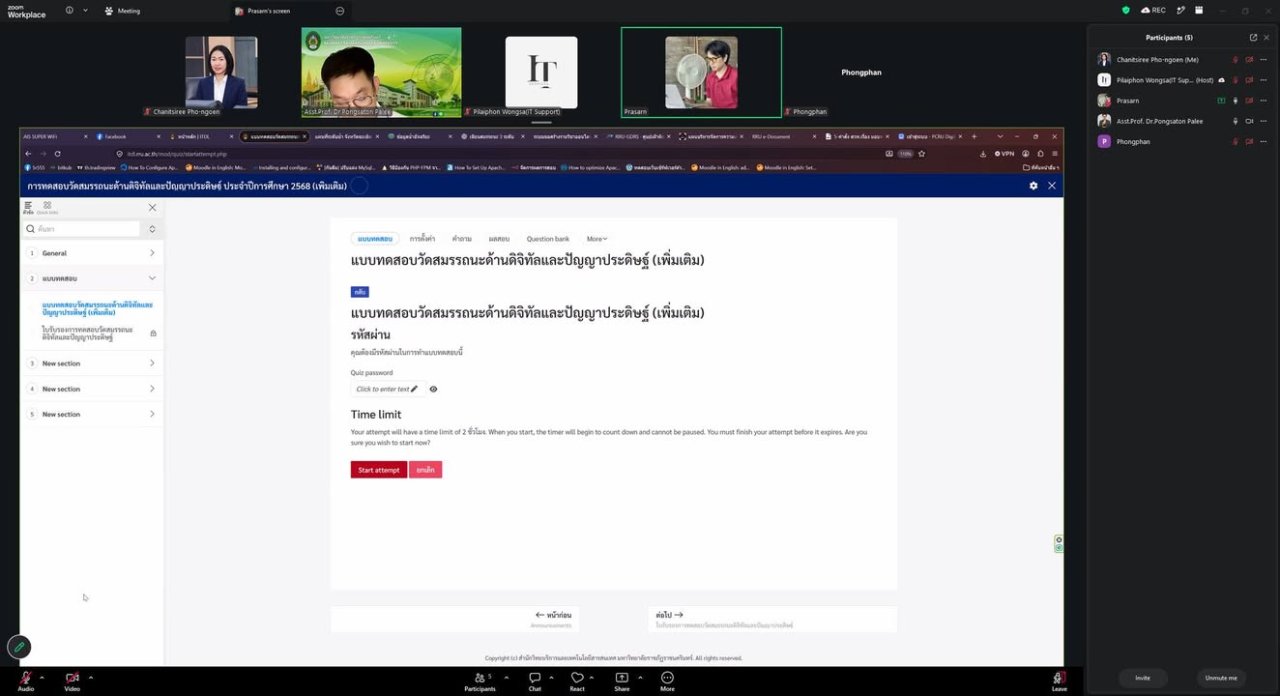This screenshot has width=1280, height=696.
Task: Bookmark the page with the star icon
Action: (921, 154)
